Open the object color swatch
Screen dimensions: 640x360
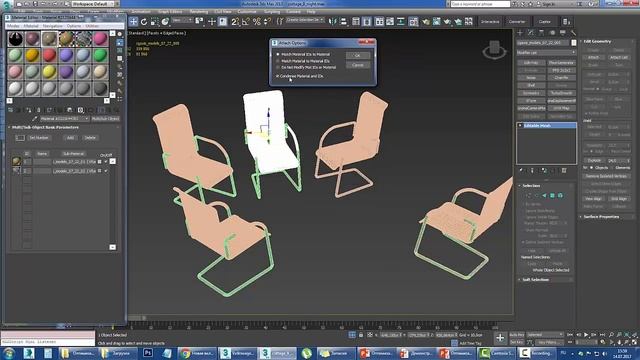(573, 43)
